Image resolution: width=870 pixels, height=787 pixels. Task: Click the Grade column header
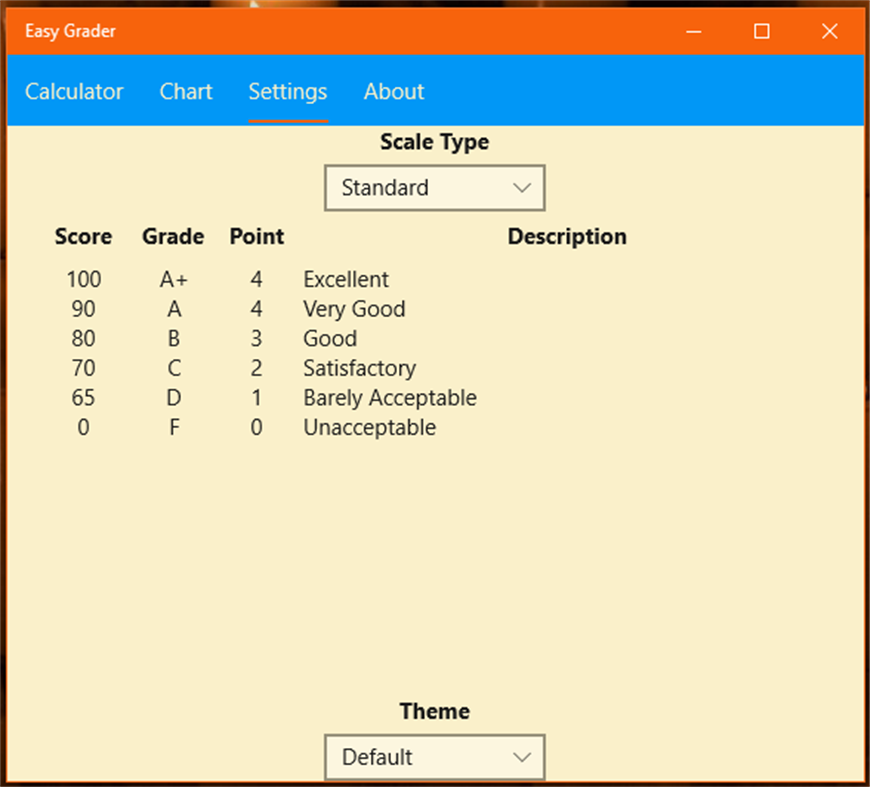tap(172, 236)
